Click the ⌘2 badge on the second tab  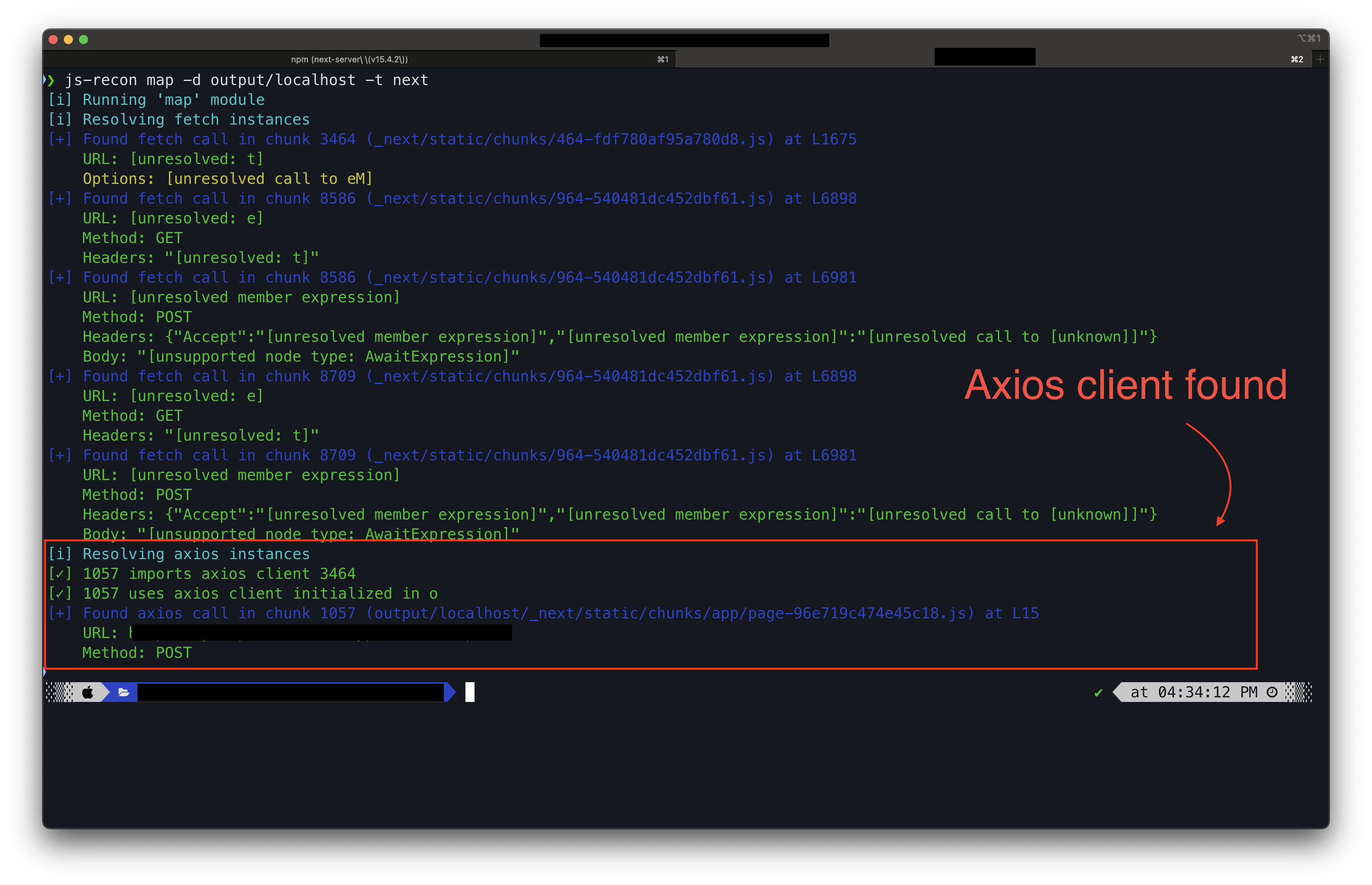tap(1296, 59)
